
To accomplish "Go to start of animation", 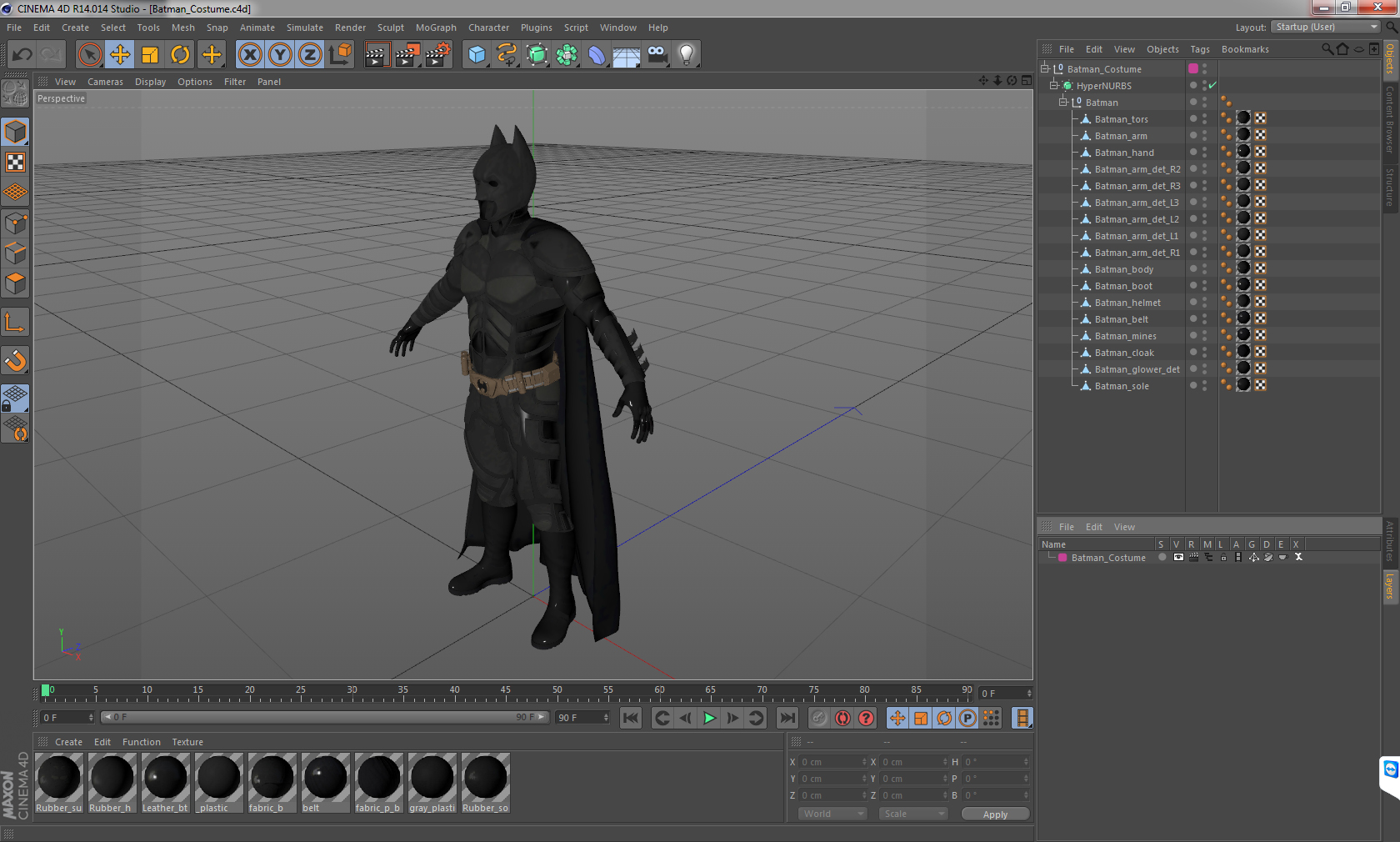I will tap(631, 718).
